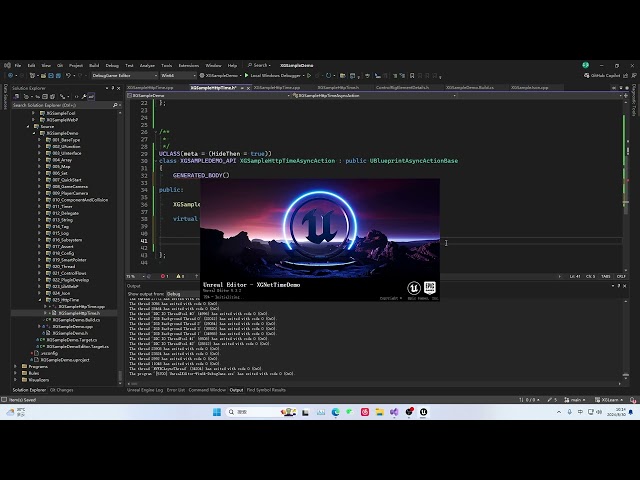Select the 012_Delegate folder
This screenshot has width=640, height=480.
click(x=66, y=213)
